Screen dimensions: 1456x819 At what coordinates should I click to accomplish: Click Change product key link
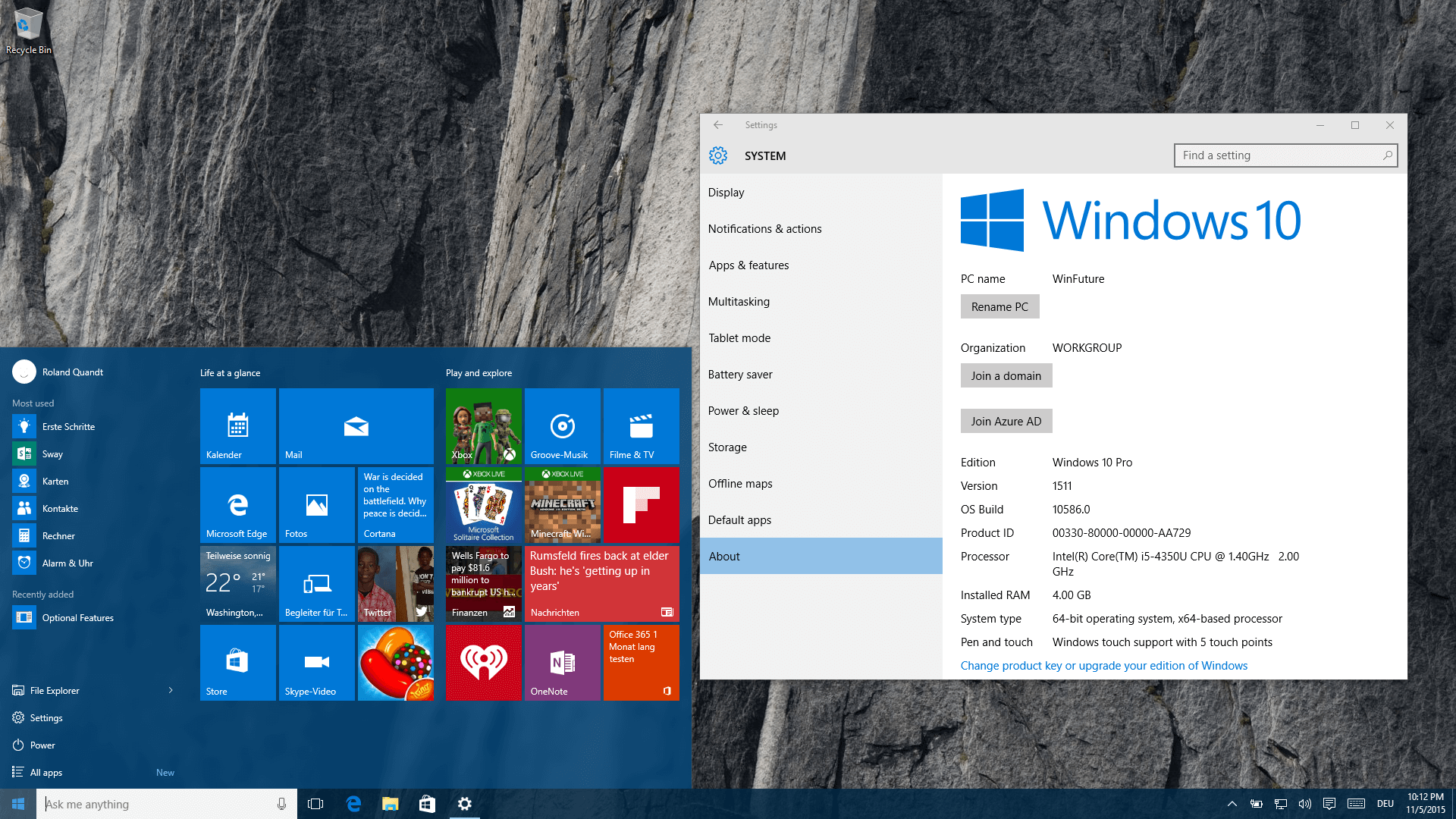1103,666
